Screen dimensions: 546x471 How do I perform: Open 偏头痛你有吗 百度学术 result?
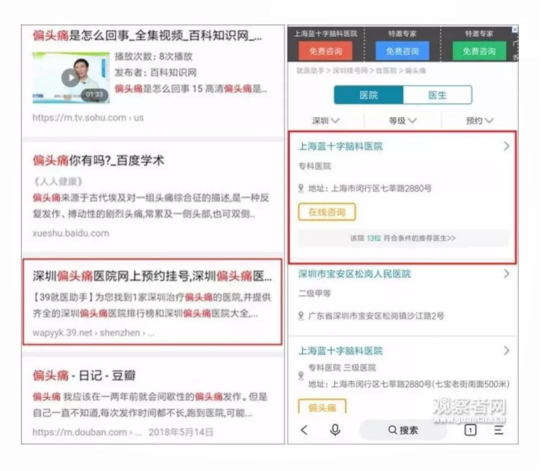pos(99,160)
